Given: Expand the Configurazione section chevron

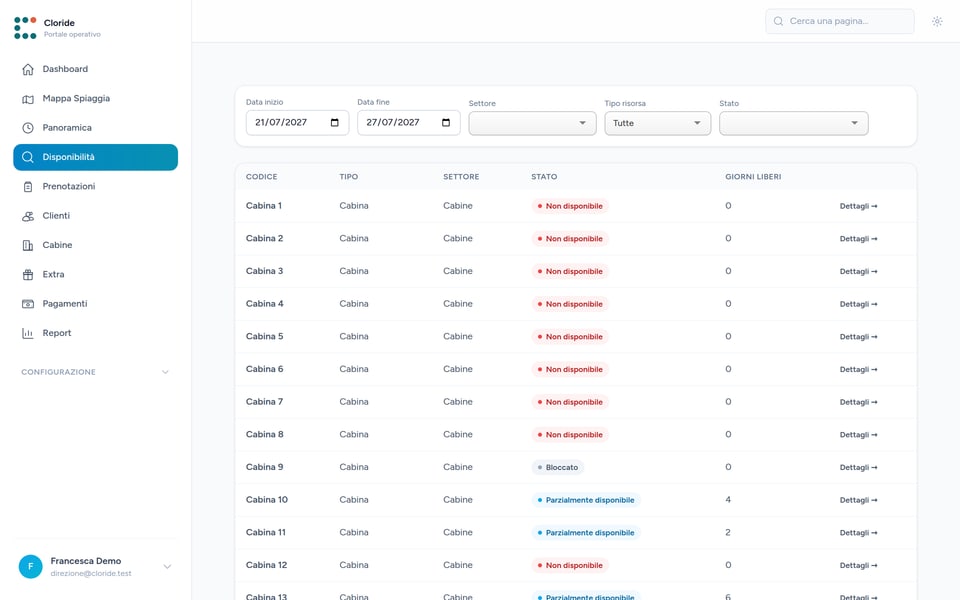Looking at the screenshot, I should tap(165, 372).
